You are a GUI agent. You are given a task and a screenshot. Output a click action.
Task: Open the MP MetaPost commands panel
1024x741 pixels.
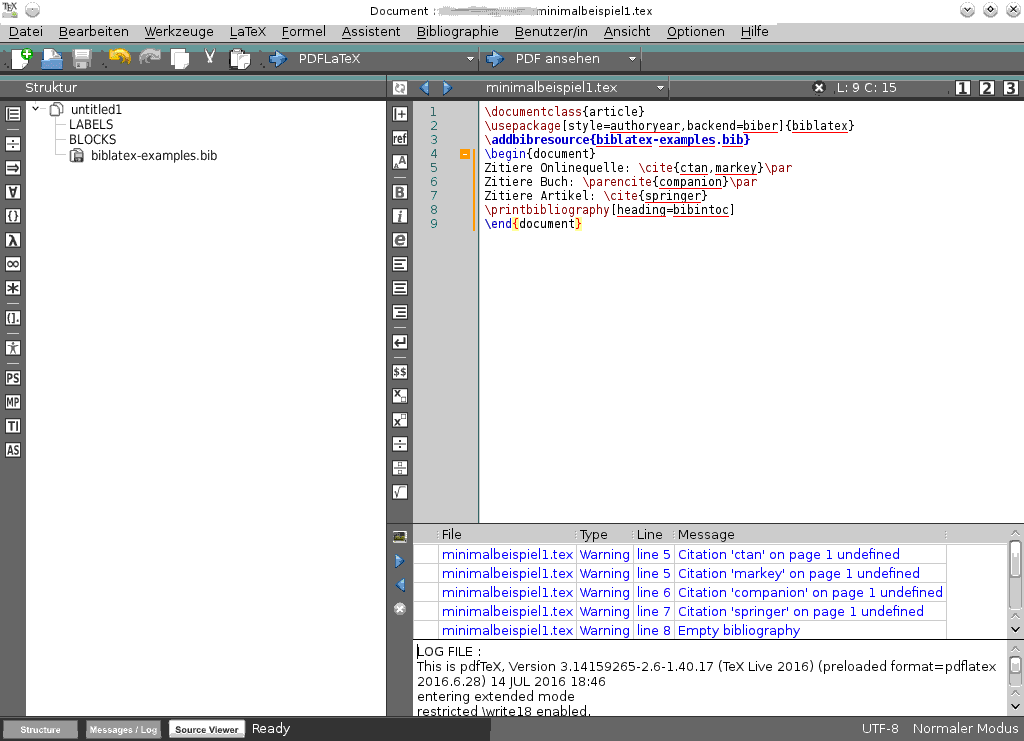point(13,402)
